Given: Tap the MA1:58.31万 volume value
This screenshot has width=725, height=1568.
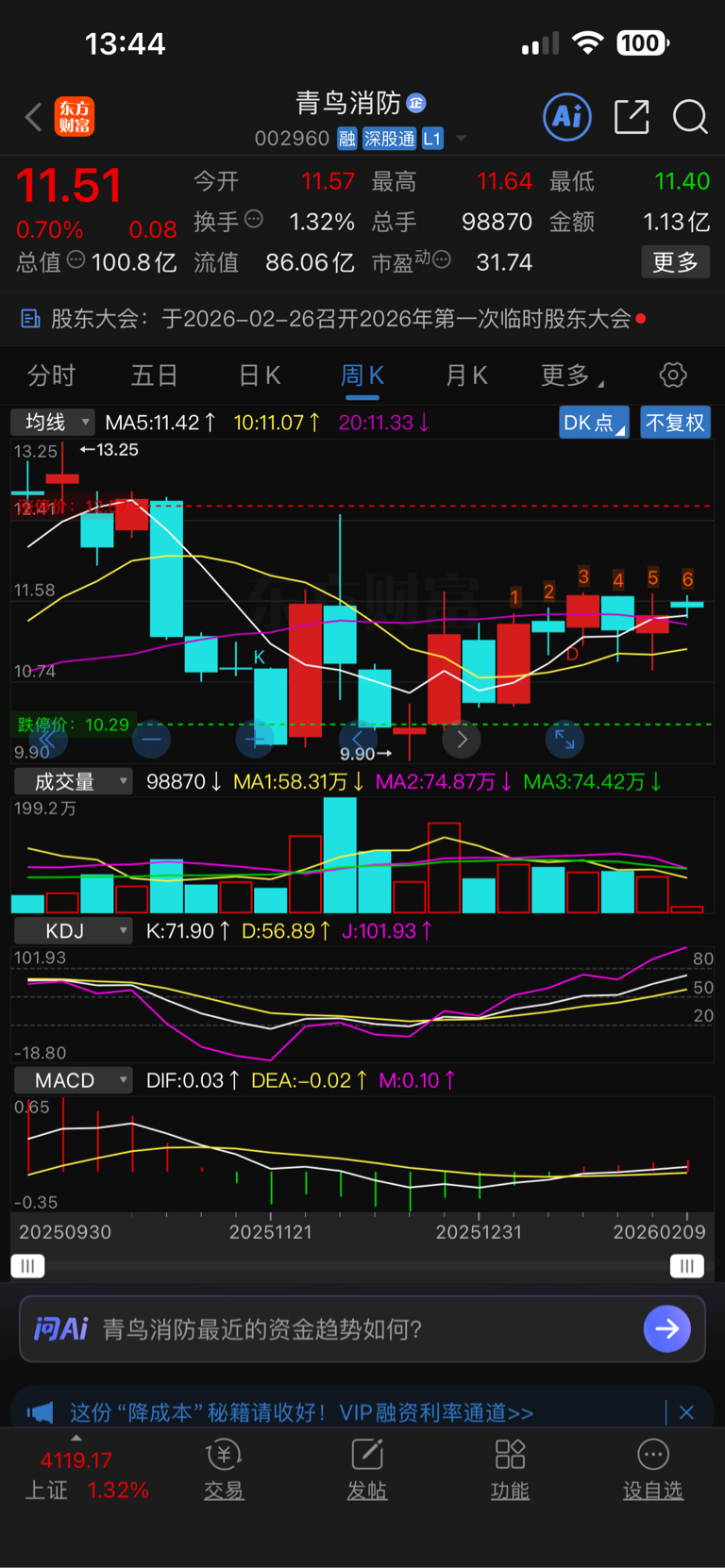Looking at the screenshot, I should coord(298,781).
